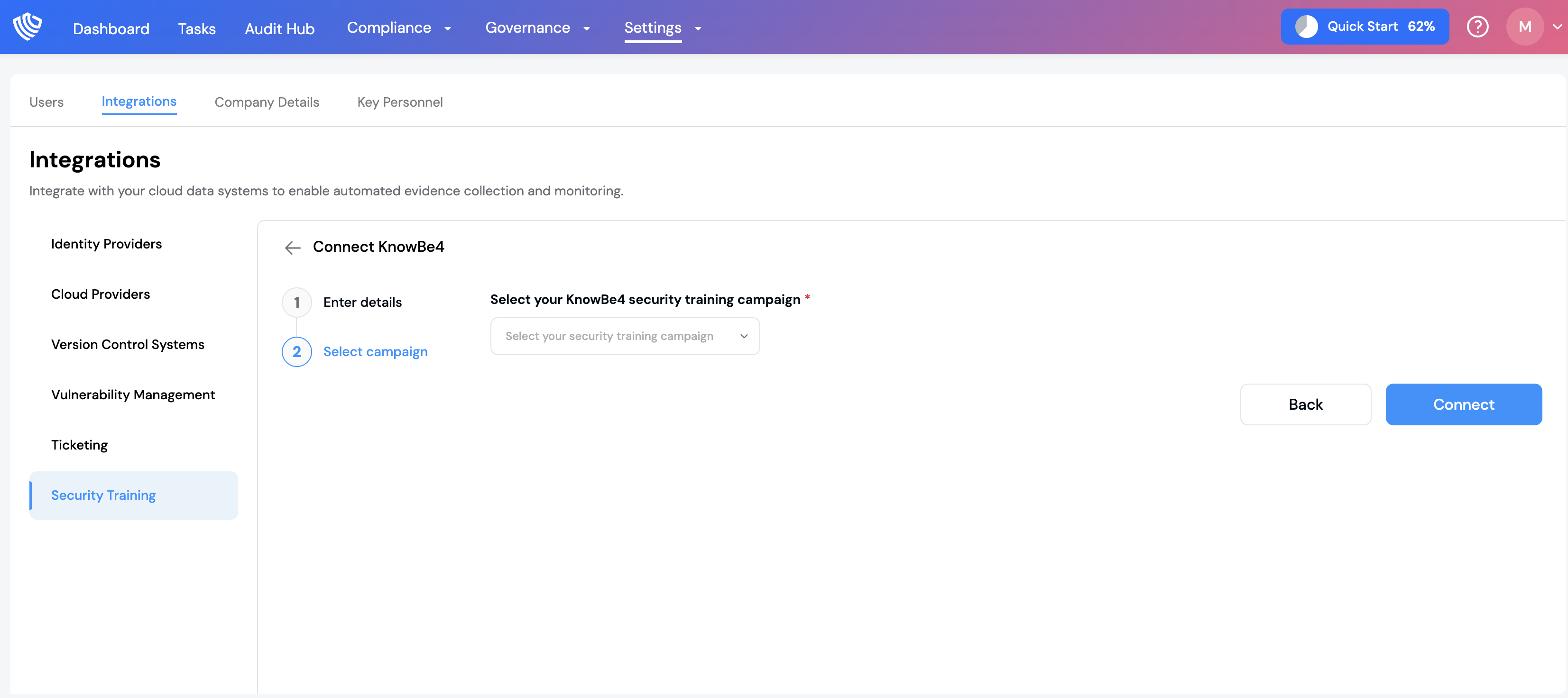Expand the Compliance menu arrow

pos(447,28)
